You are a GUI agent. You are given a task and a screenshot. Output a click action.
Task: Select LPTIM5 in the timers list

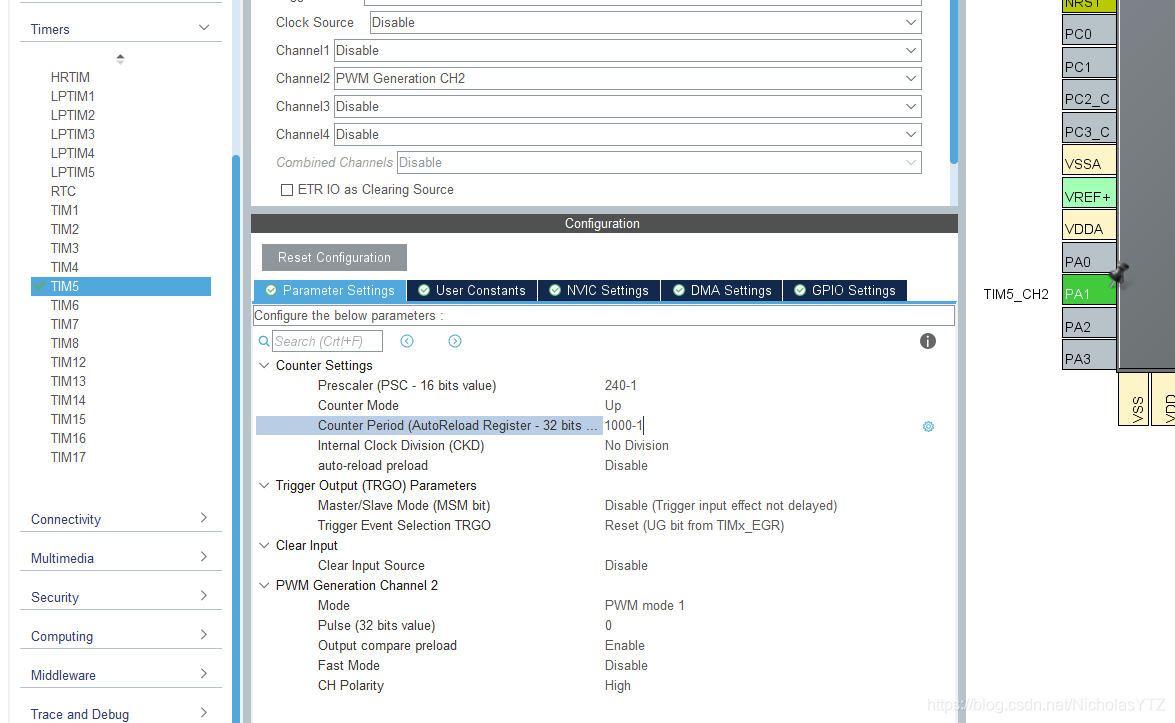coord(73,172)
